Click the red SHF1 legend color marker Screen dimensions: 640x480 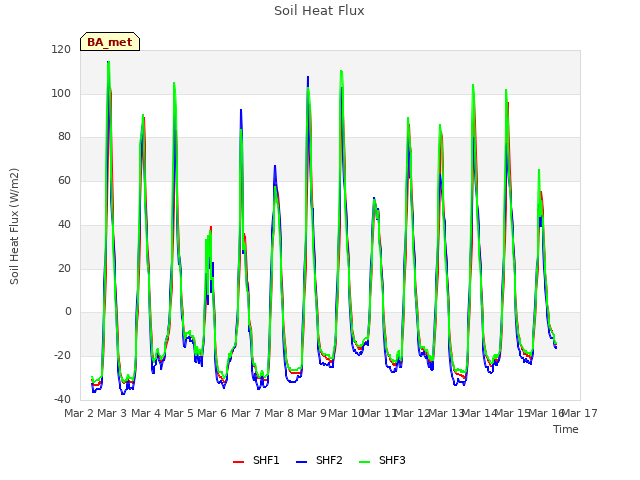238,462
